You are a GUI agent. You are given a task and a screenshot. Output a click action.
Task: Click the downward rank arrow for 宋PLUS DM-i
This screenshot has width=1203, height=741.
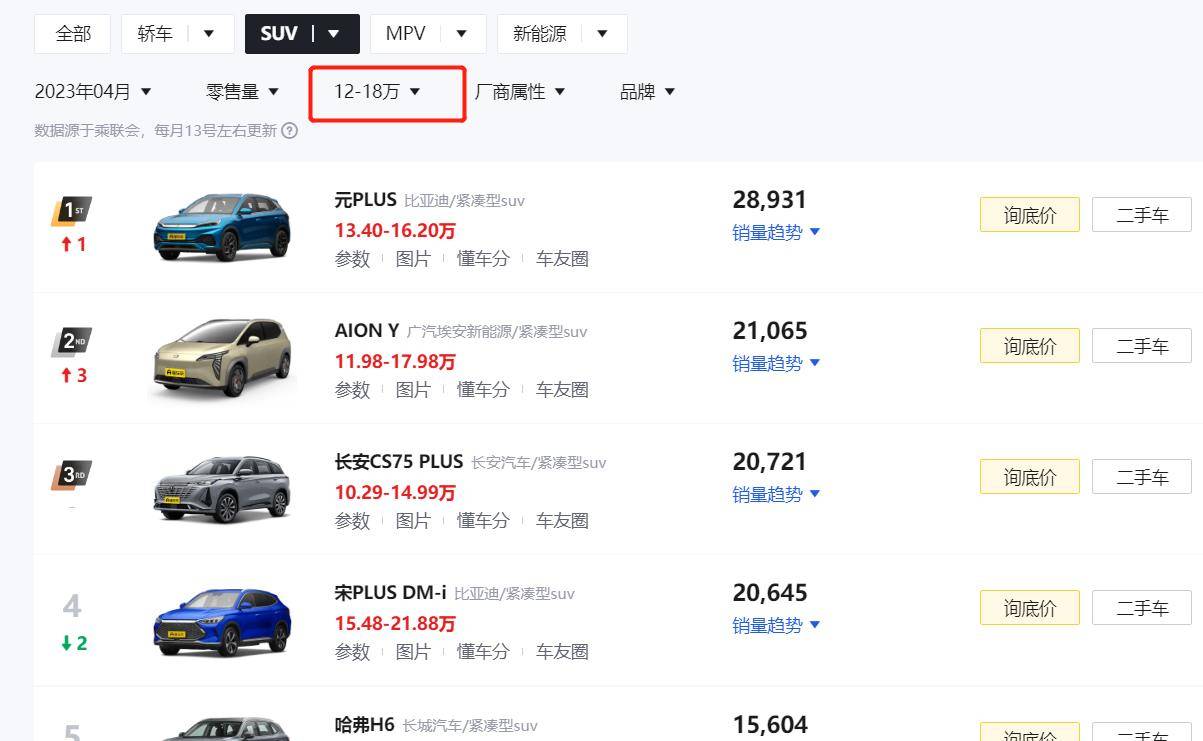pos(70,644)
